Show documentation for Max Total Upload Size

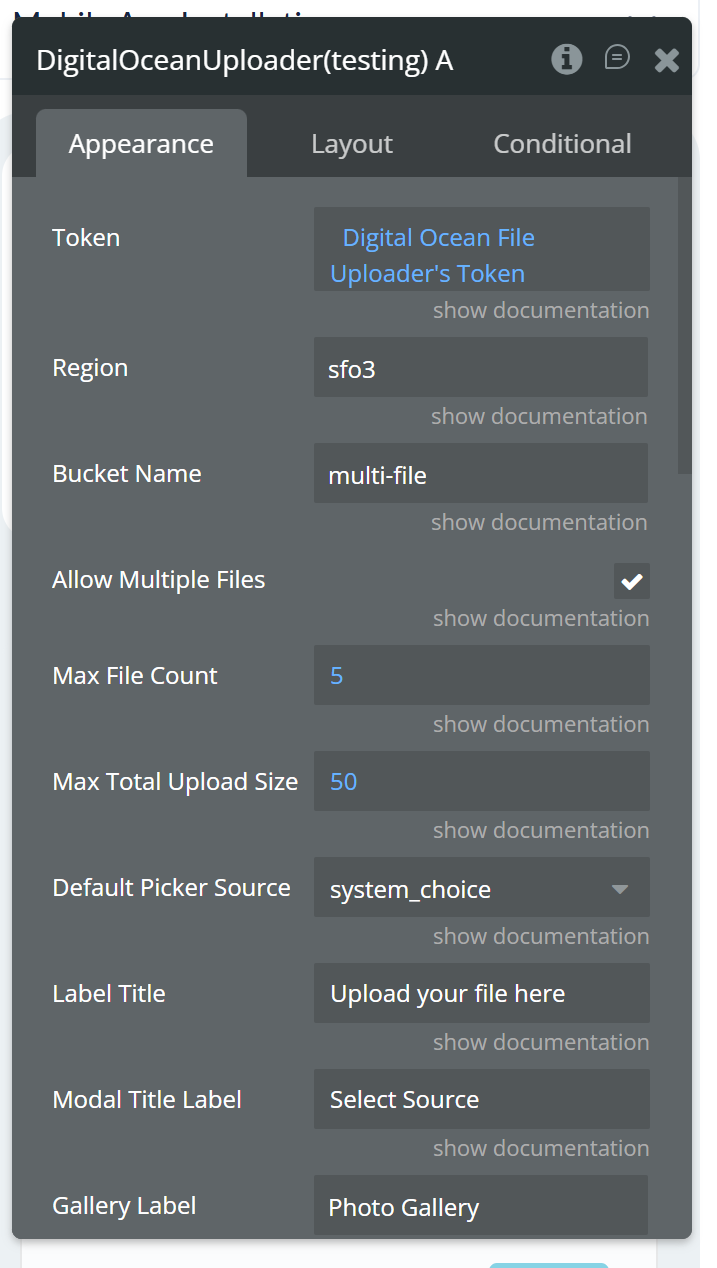coord(541,830)
